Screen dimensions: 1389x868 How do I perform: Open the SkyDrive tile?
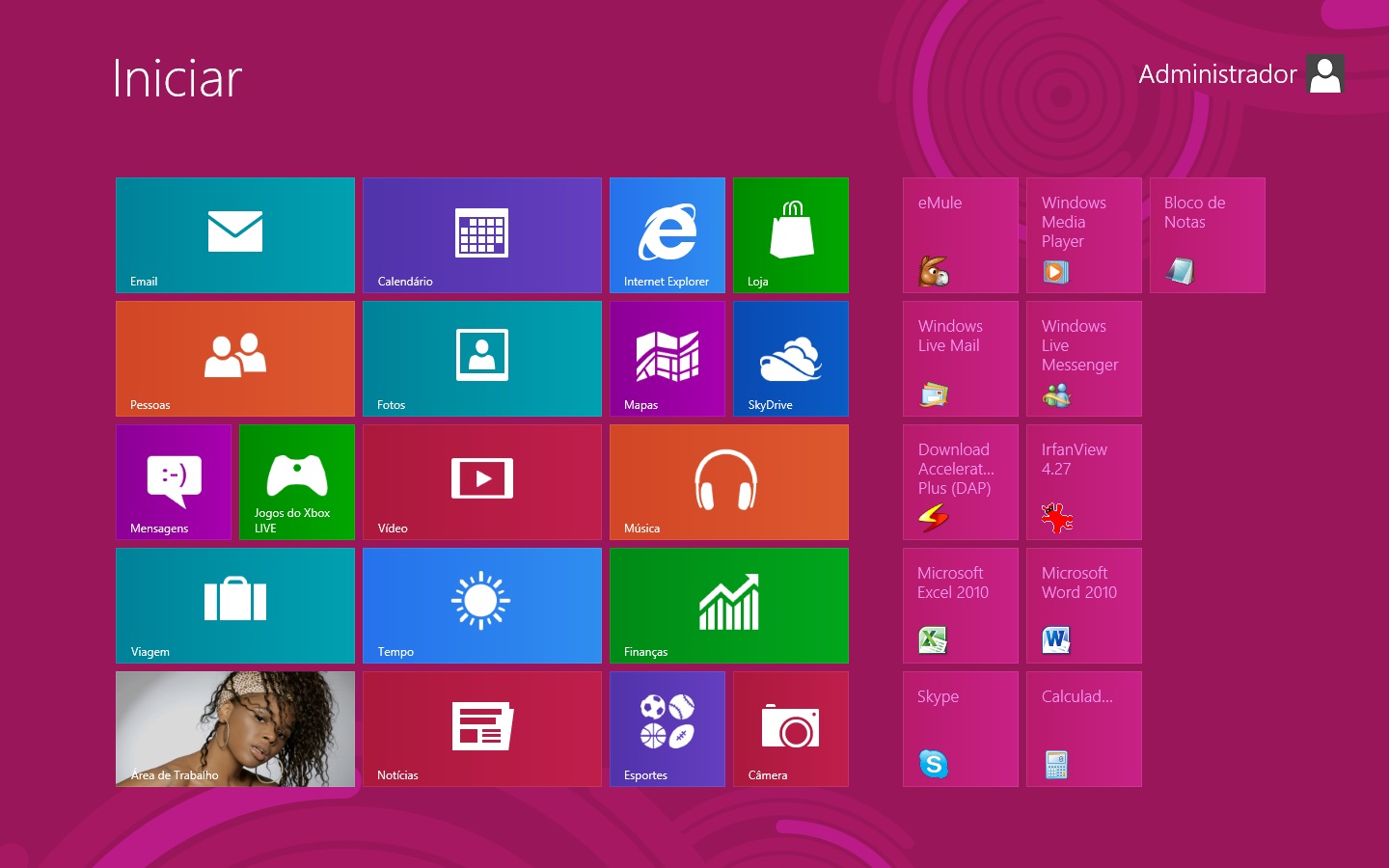pos(790,358)
